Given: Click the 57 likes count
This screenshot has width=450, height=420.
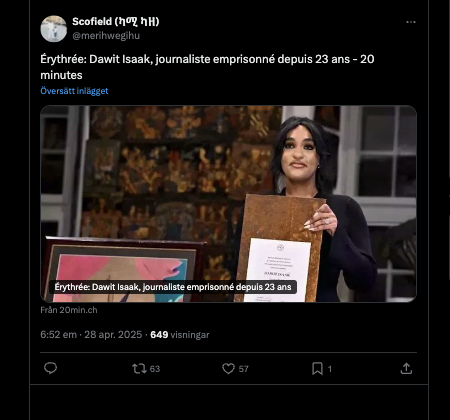Looking at the screenshot, I should [244, 369].
